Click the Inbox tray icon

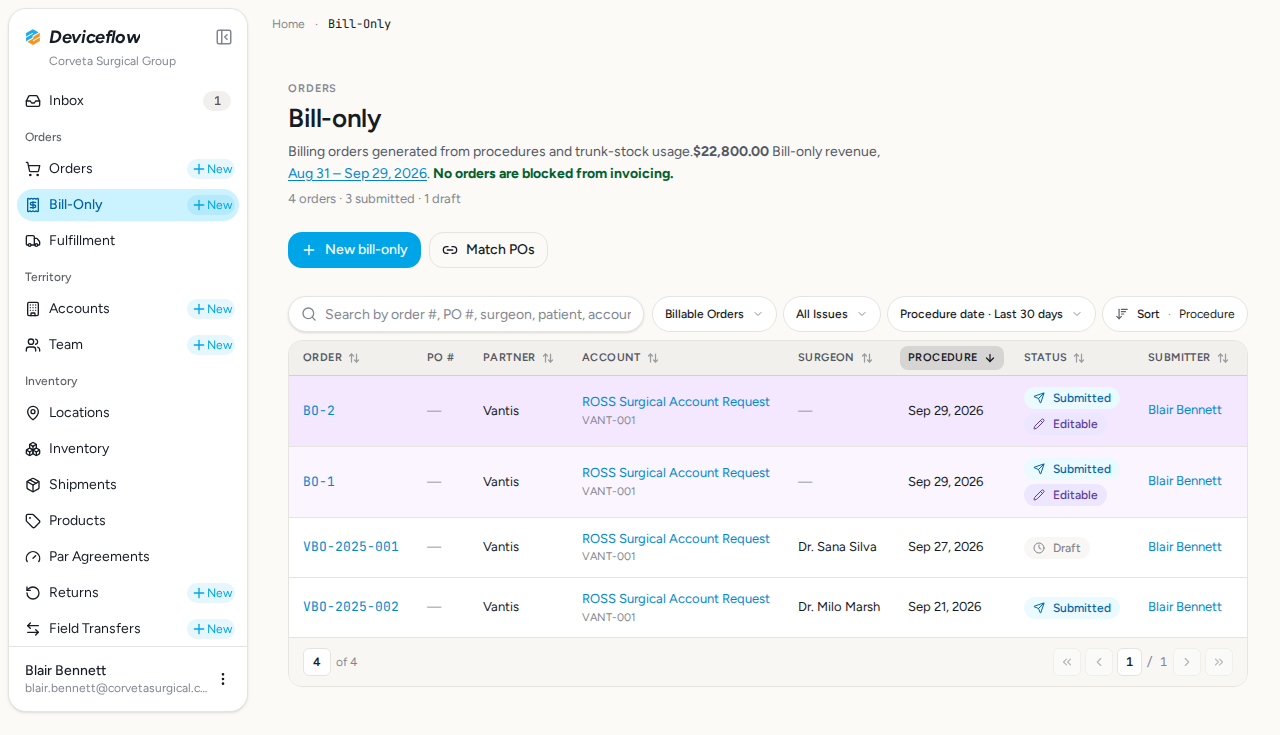(33, 101)
